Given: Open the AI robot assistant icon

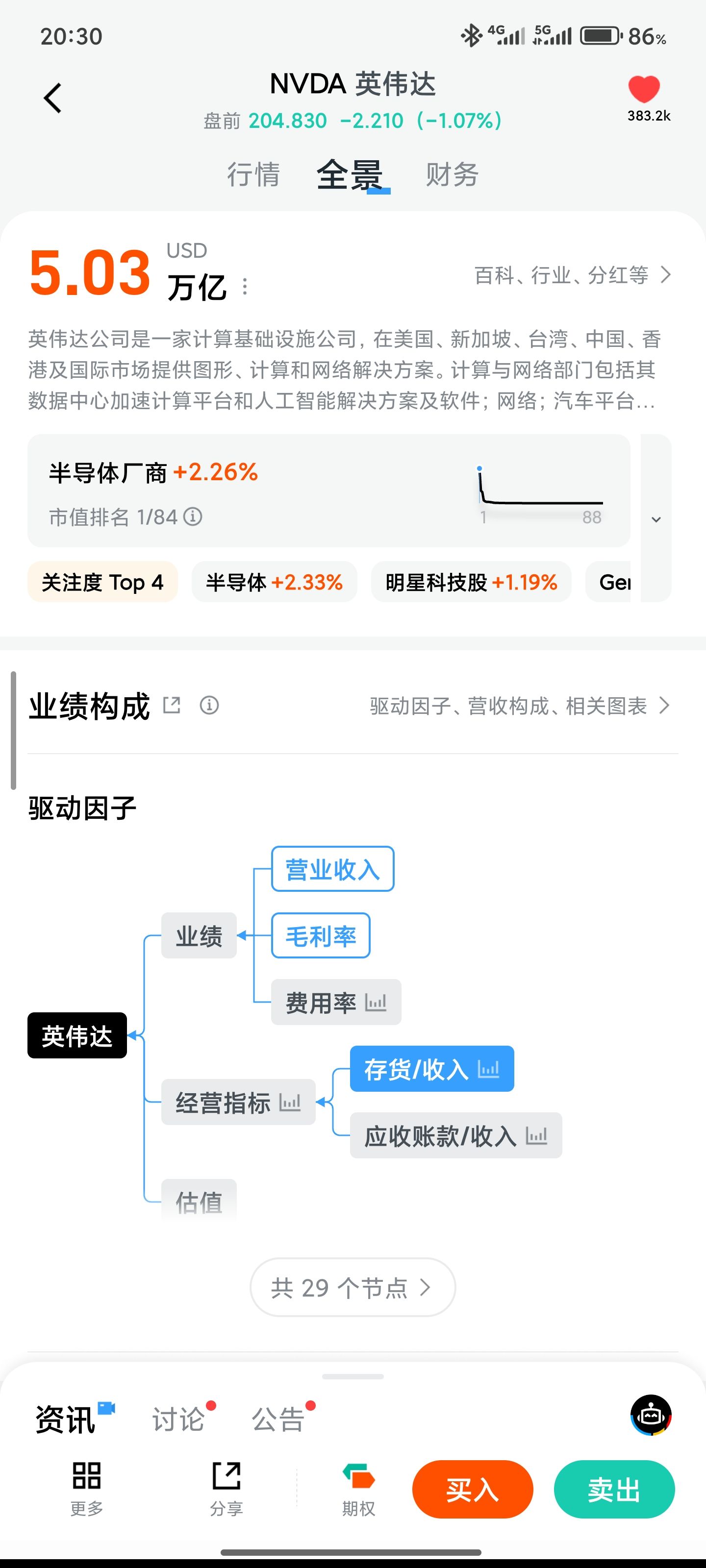Looking at the screenshot, I should tap(651, 1415).
